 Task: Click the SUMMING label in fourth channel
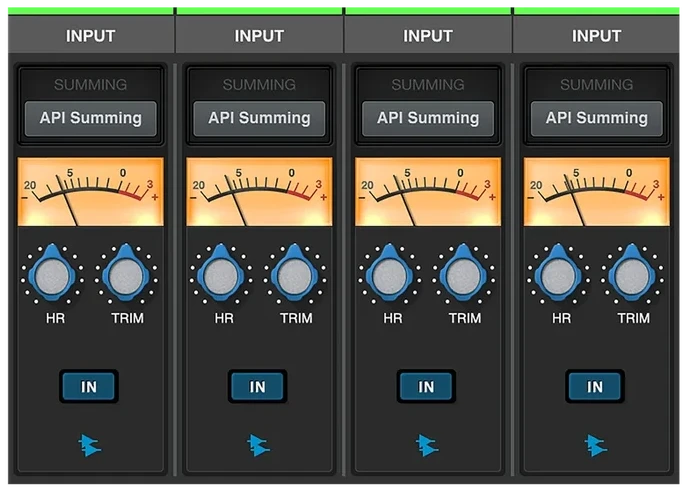(597, 85)
